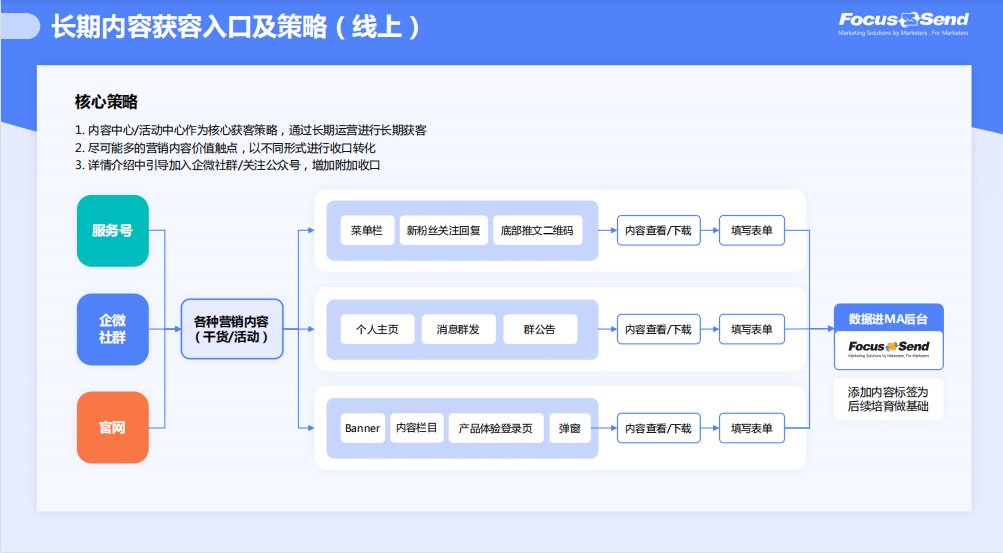1003x553 pixels.
Task: Click the 个人主页 box
Action: click(377, 329)
